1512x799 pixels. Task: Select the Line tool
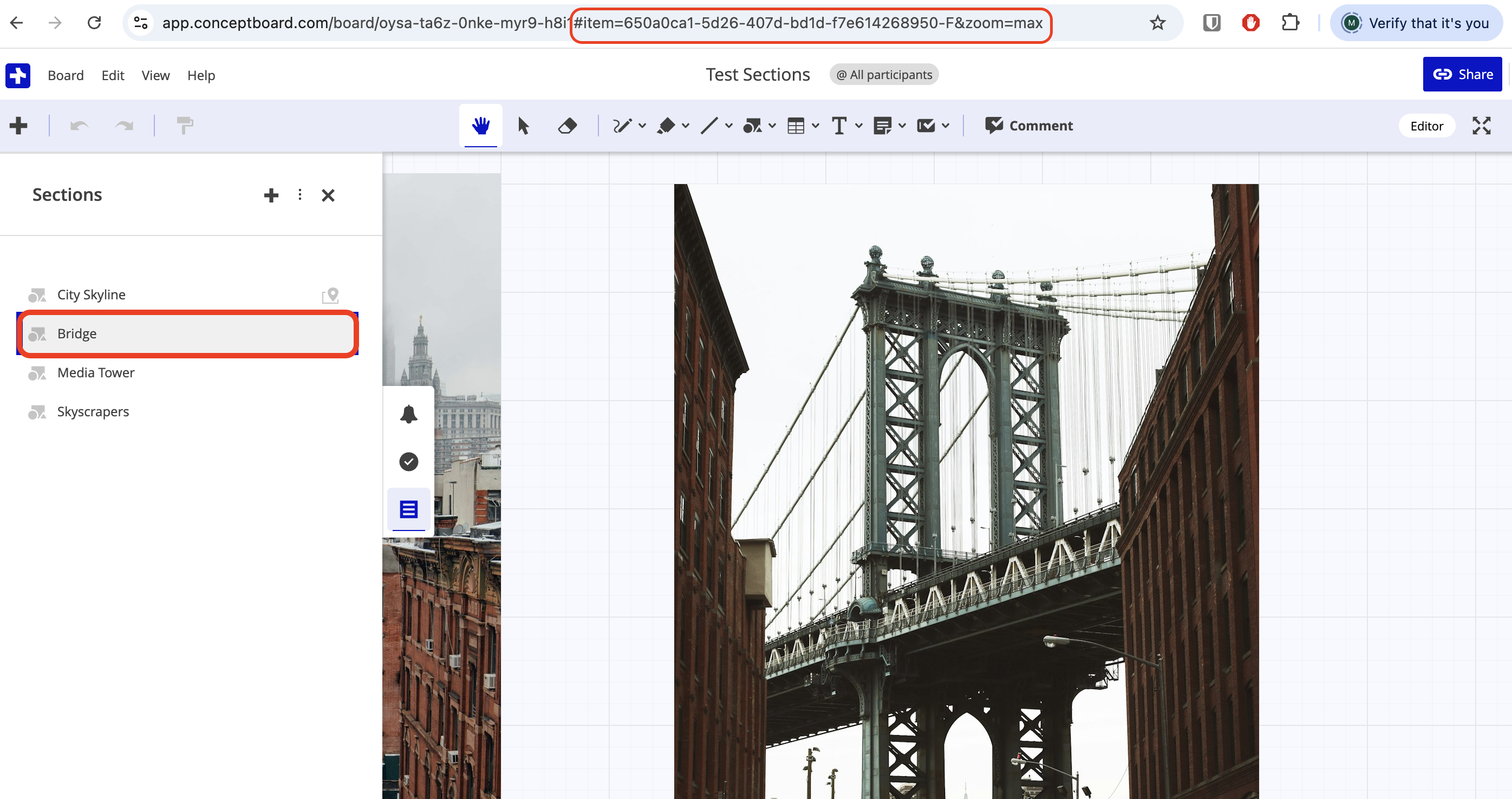coord(710,125)
